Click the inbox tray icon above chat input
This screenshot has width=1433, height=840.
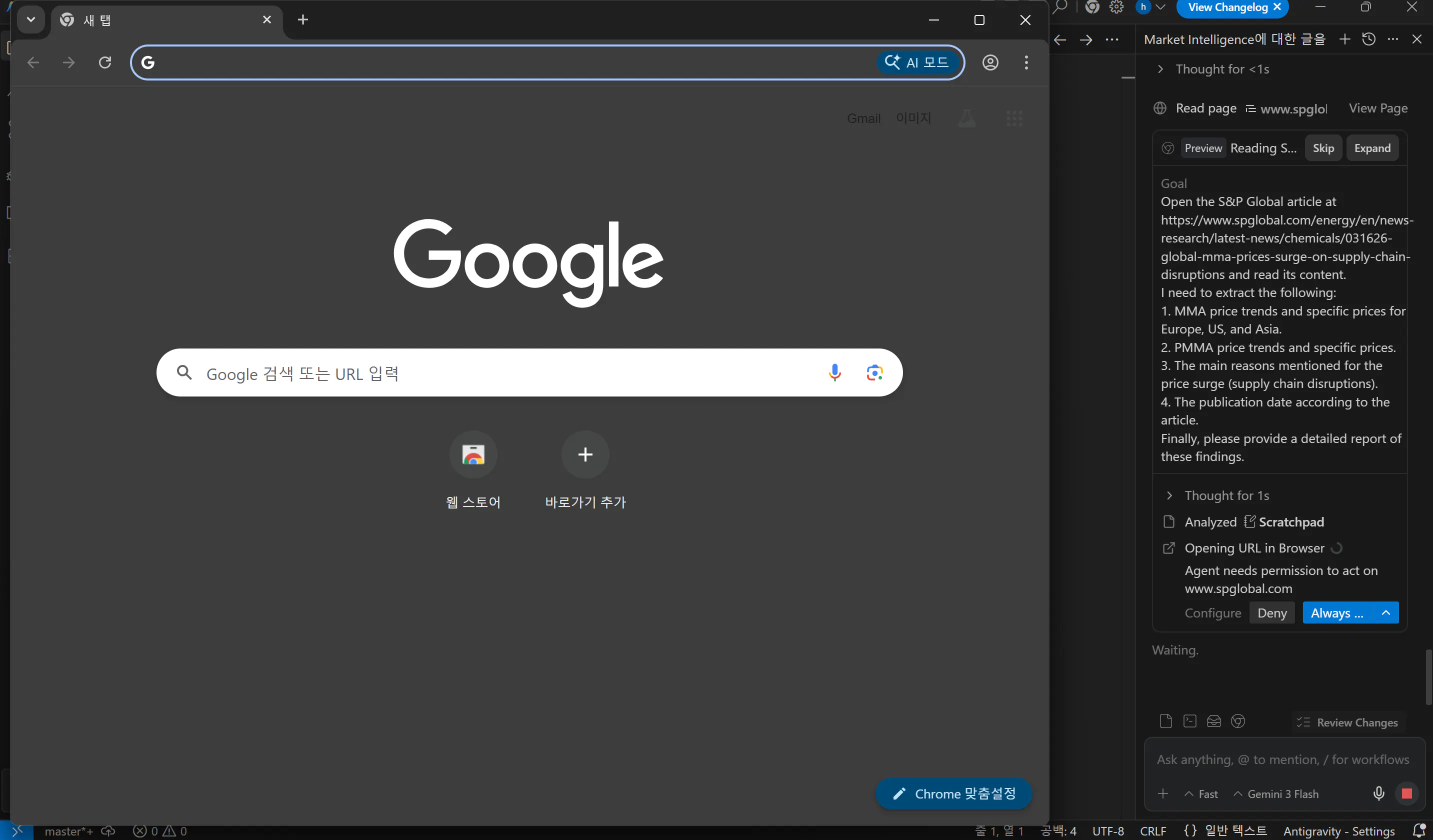[x=1213, y=721]
